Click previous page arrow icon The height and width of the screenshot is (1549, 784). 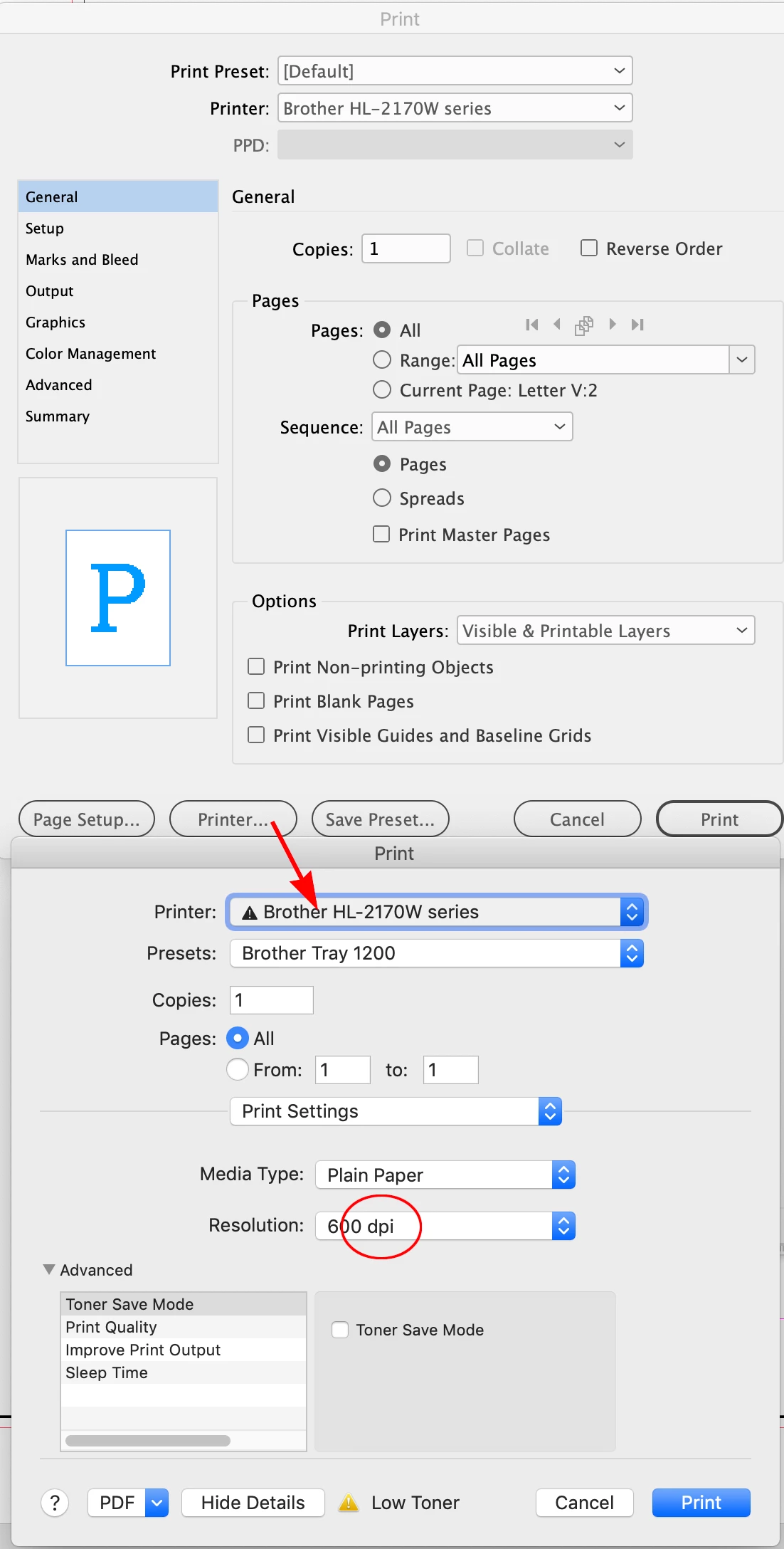557,325
